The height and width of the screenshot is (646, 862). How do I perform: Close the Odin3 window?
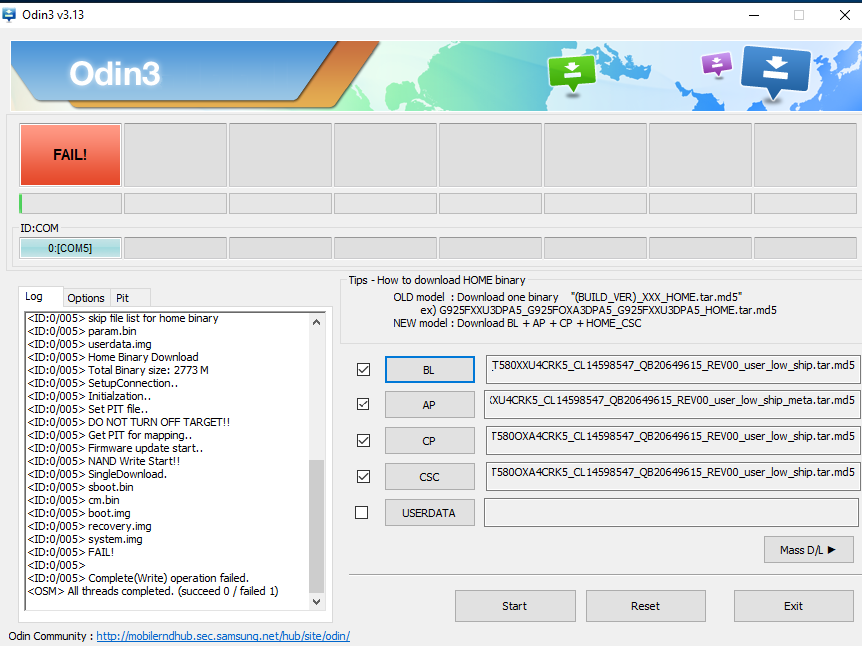pos(845,15)
